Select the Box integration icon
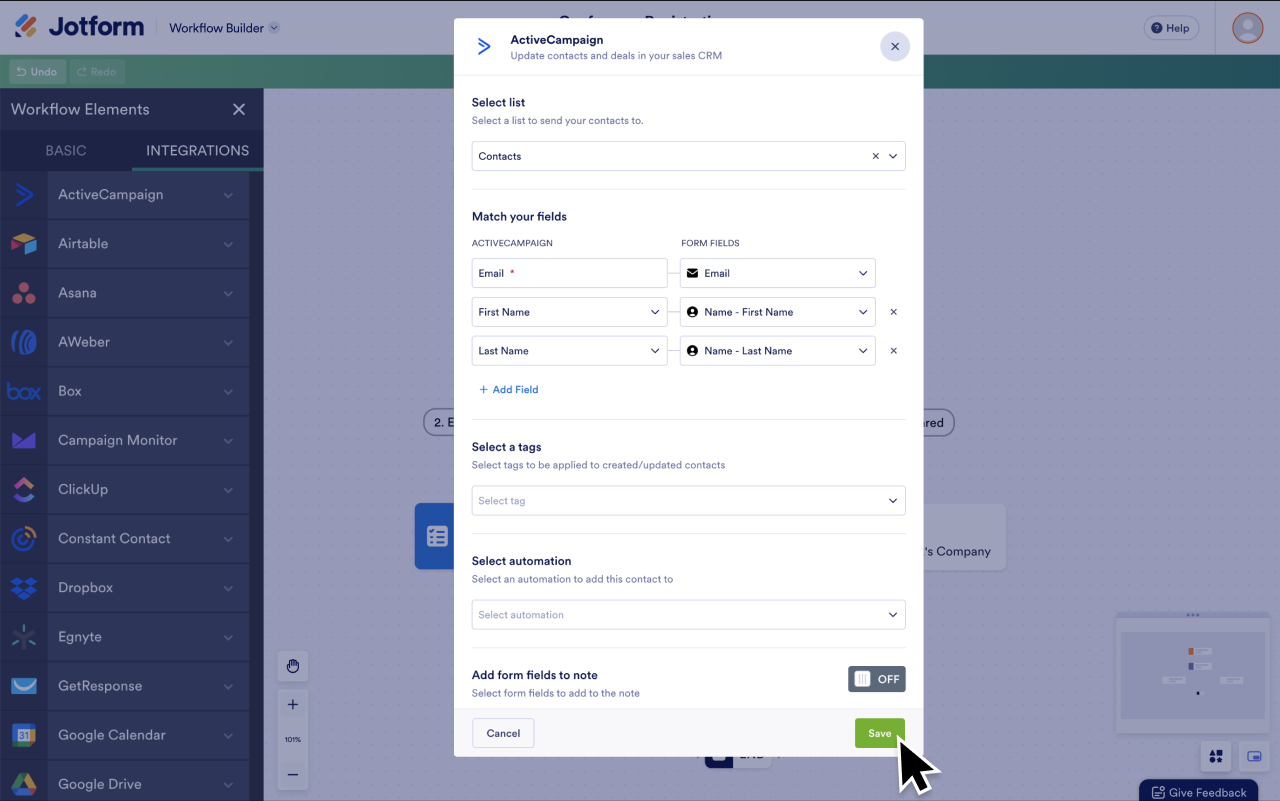Screen dimensions: 1280x801 tap(24, 391)
